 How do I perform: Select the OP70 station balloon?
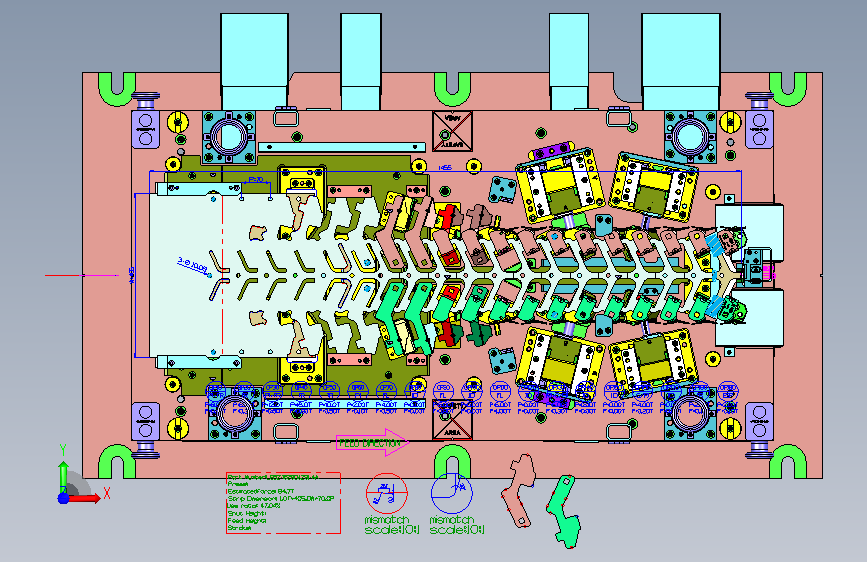pos(387,390)
